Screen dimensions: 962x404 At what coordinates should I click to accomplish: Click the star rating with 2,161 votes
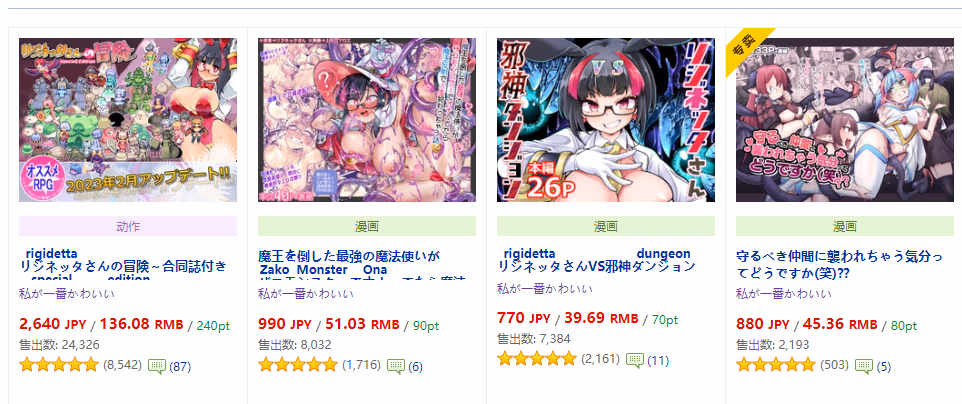[x=537, y=359]
